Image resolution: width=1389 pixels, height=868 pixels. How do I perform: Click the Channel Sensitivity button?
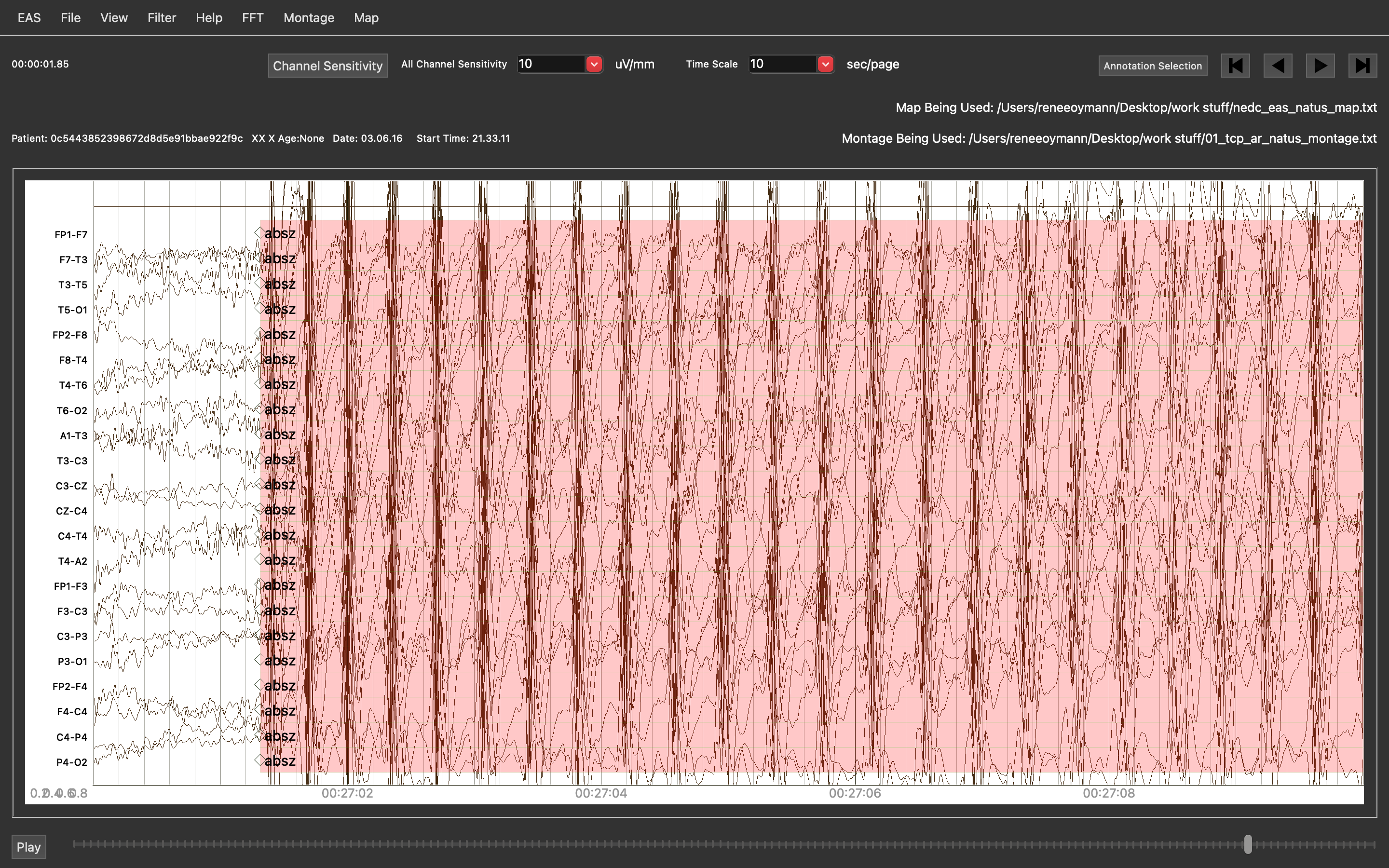coord(327,66)
